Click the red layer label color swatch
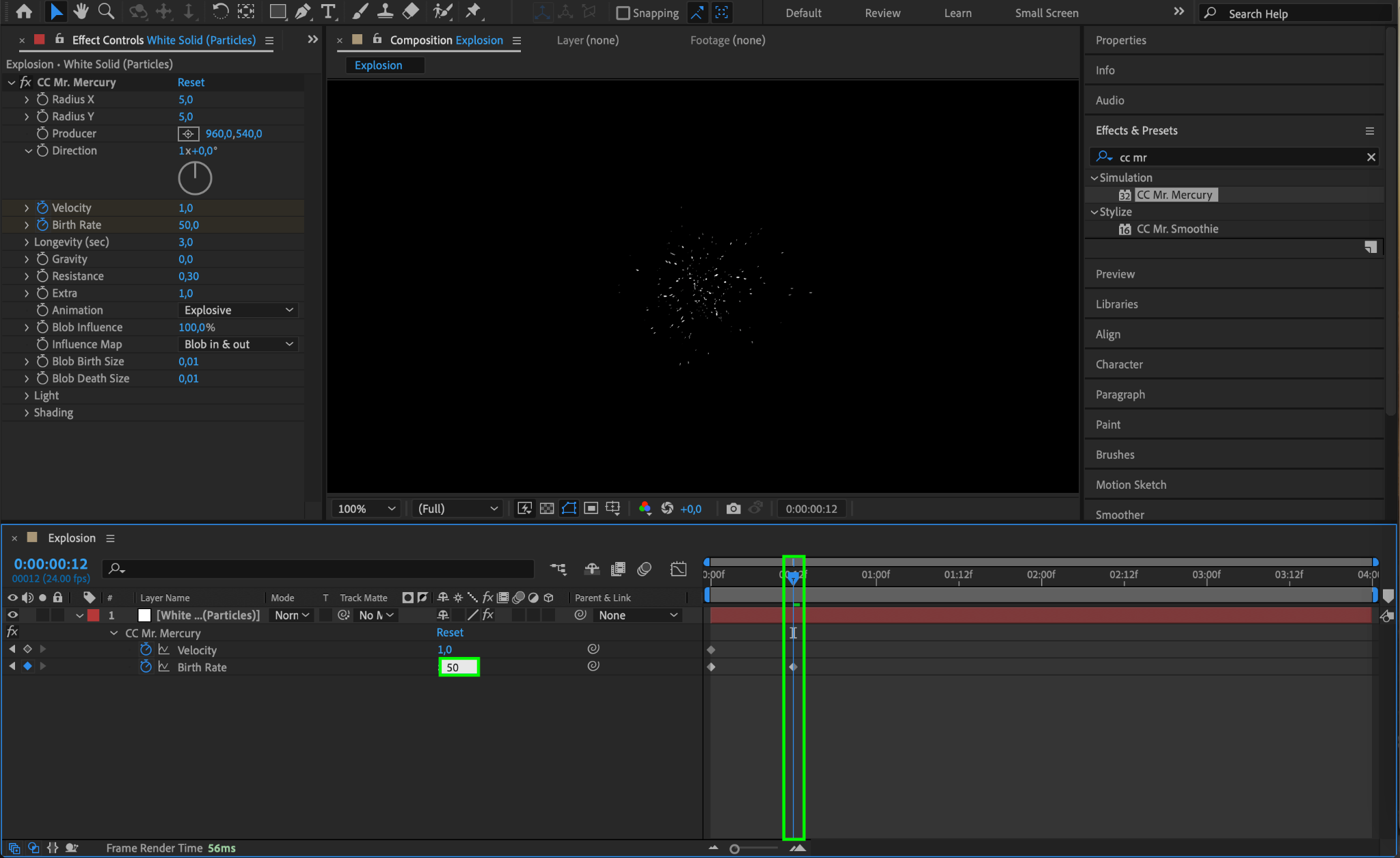Screen dimensions: 1400x858 coord(94,615)
